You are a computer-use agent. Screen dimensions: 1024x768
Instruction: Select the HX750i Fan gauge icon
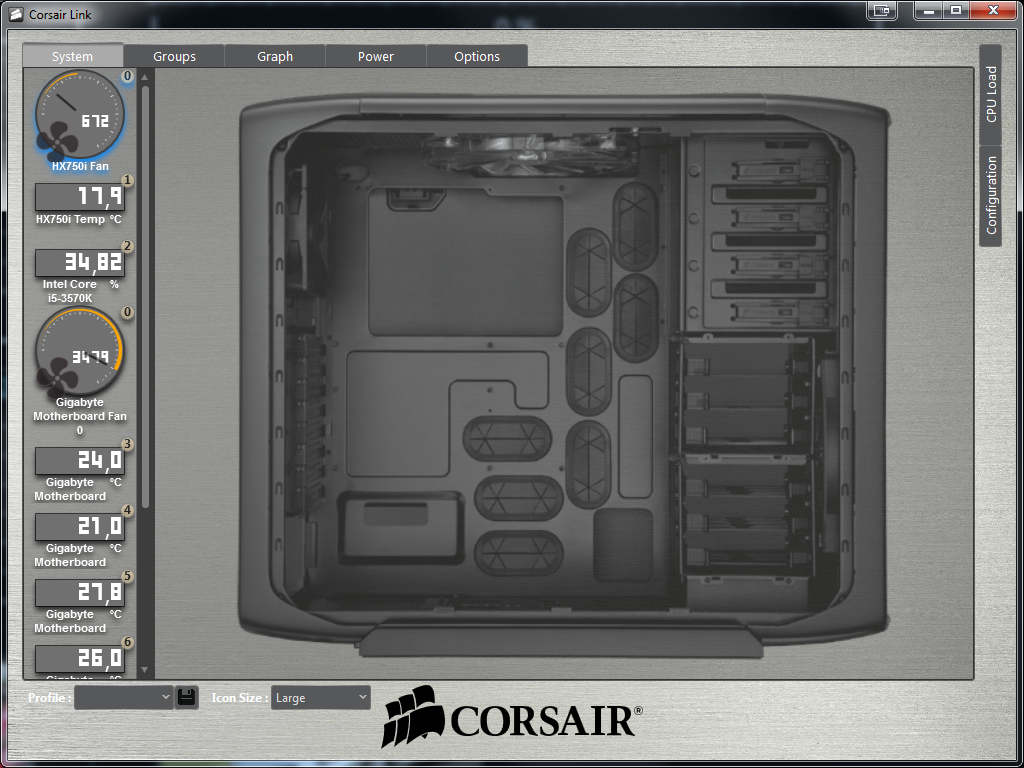(79, 116)
